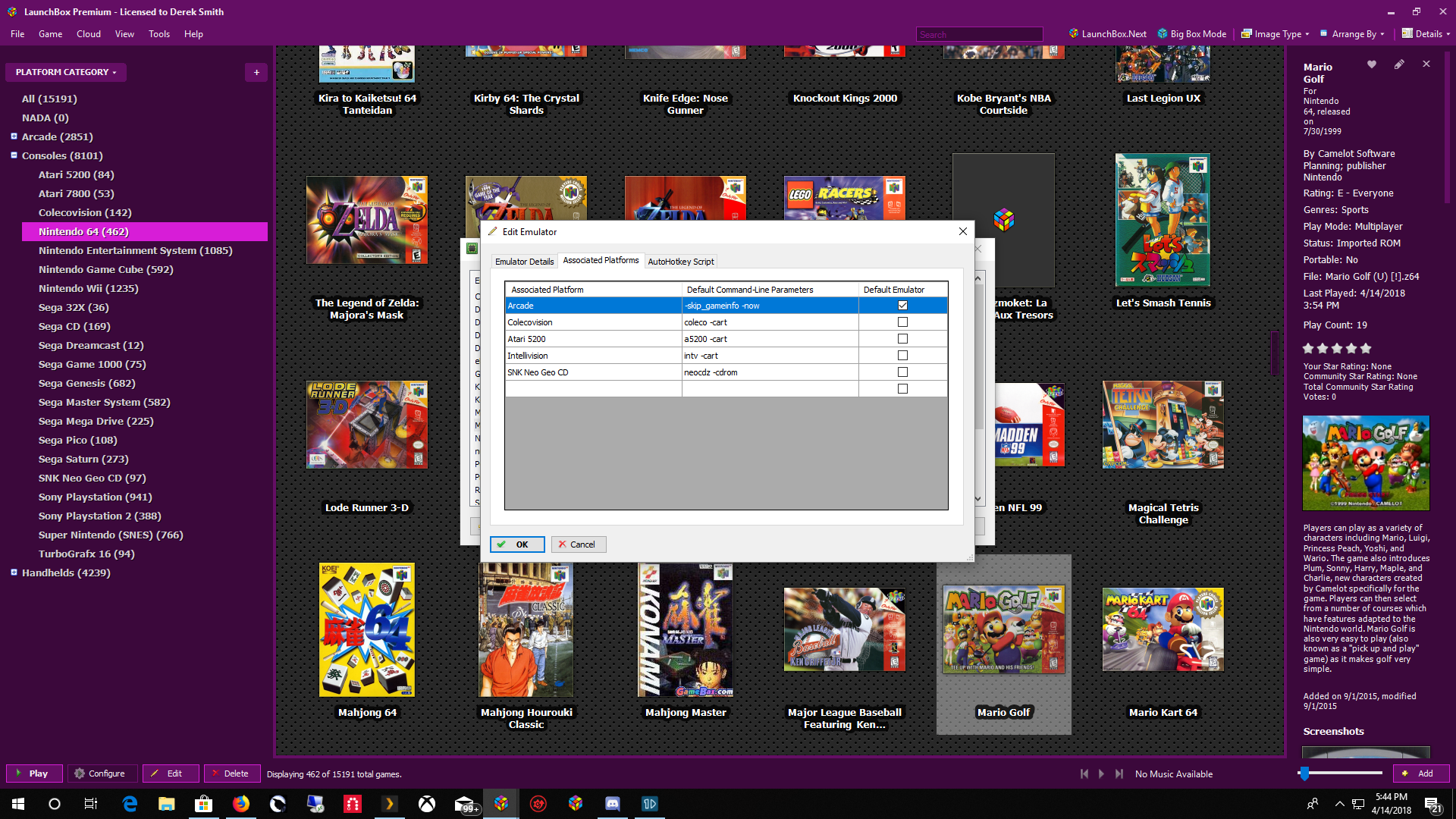Expand the Arcade platform category tree
Viewport: 1456px width, 819px height.
[14, 136]
